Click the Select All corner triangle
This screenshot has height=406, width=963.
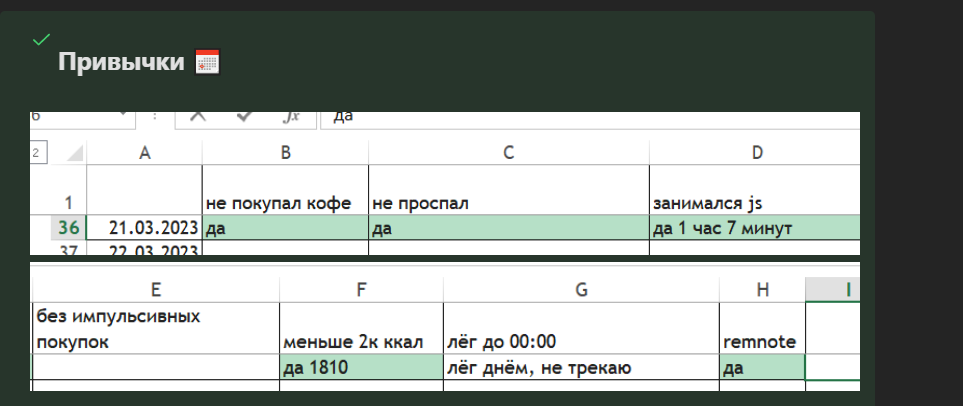point(72,153)
